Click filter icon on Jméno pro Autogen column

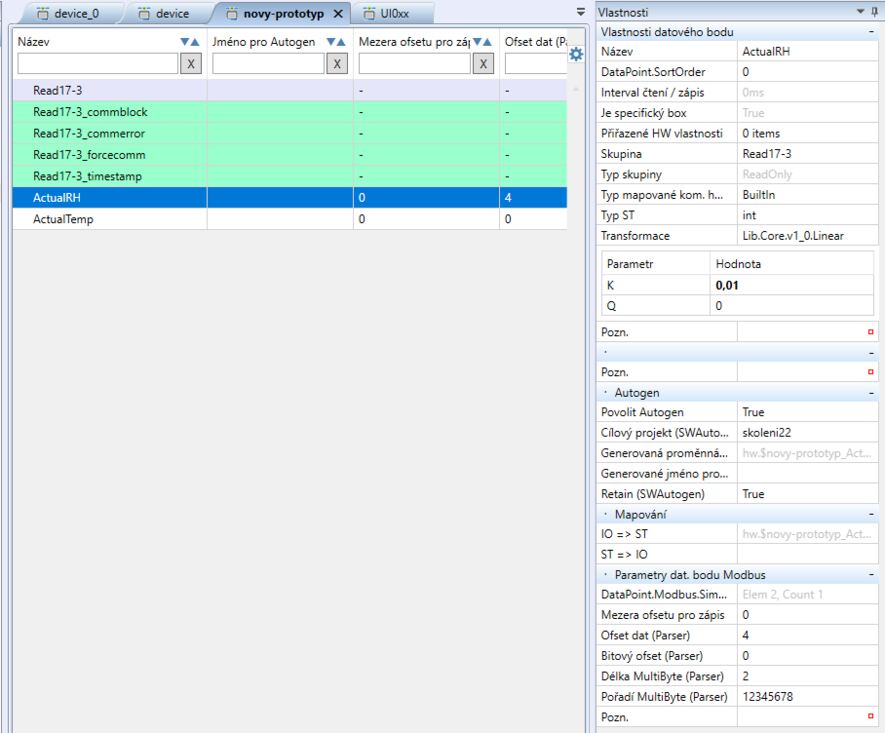click(333, 42)
